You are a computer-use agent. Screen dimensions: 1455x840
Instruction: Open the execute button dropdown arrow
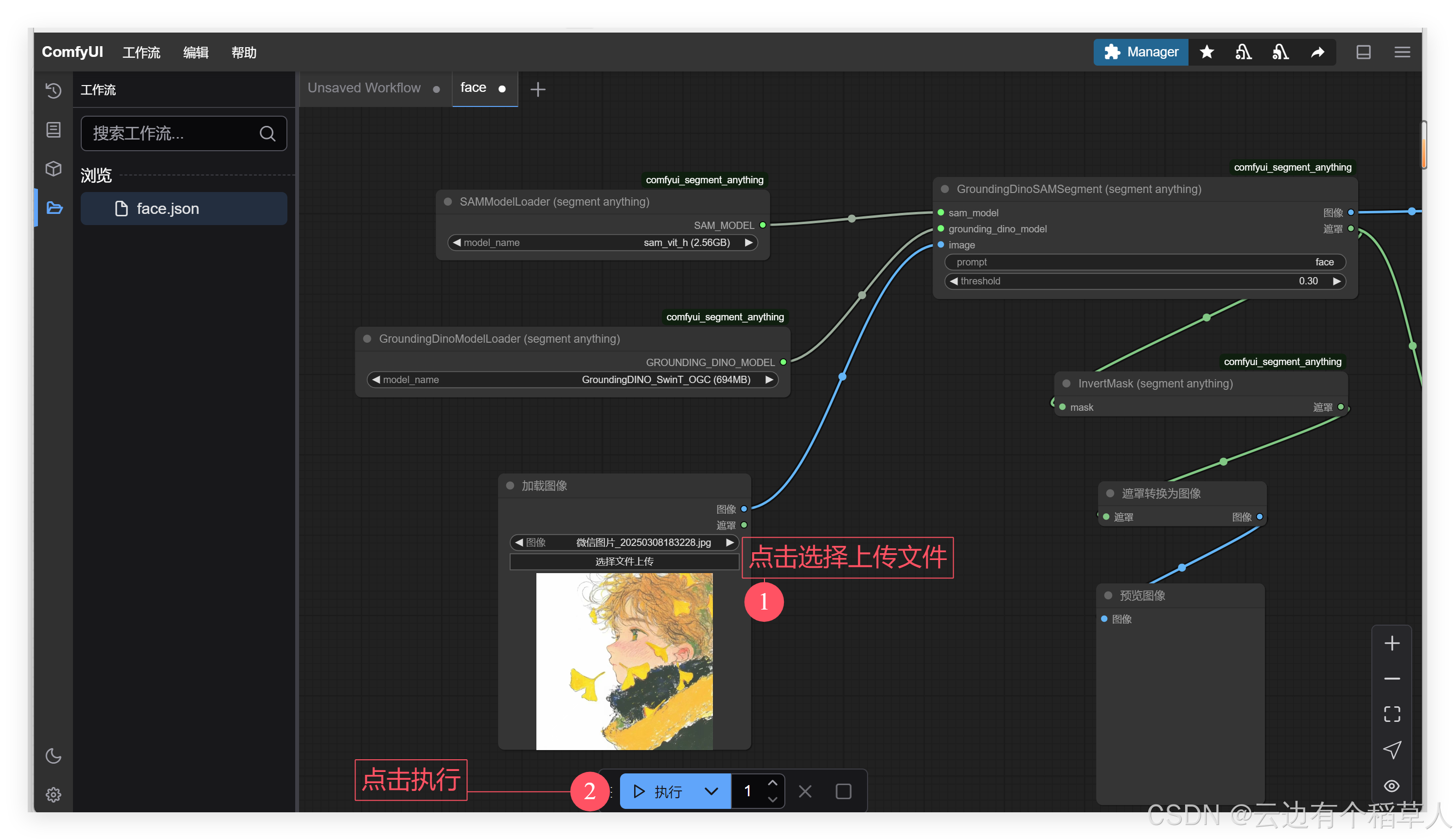pos(711,791)
